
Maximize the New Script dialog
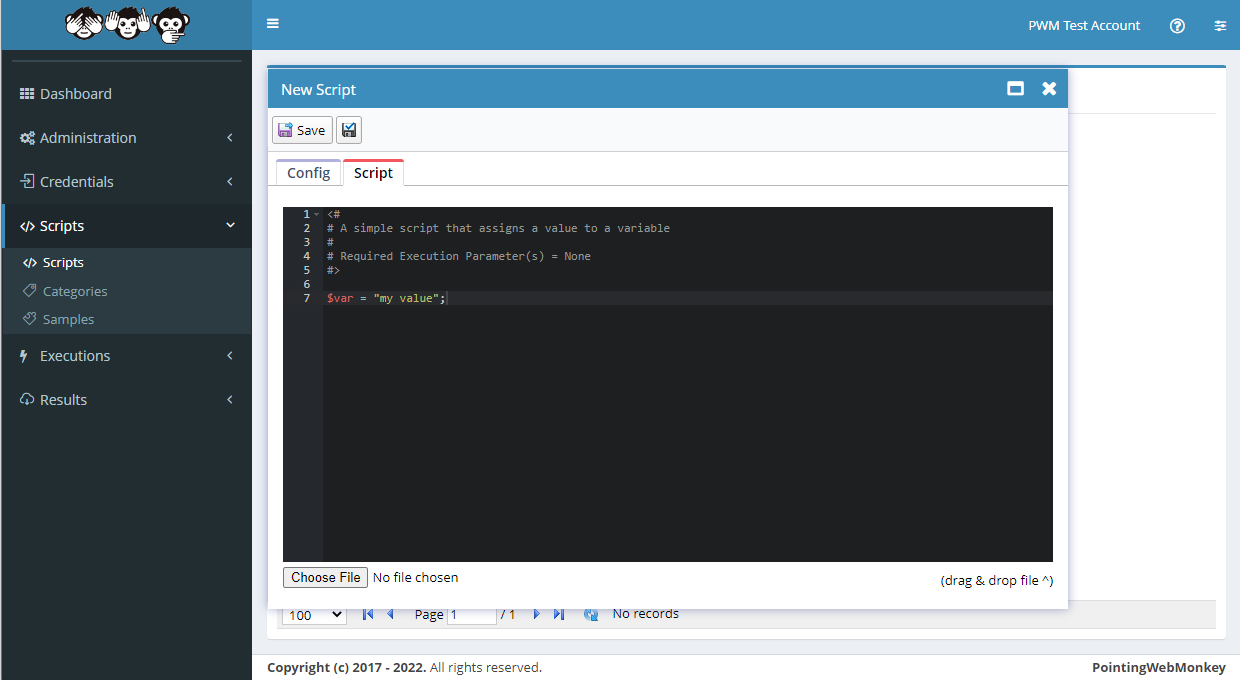(x=1015, y=89)
